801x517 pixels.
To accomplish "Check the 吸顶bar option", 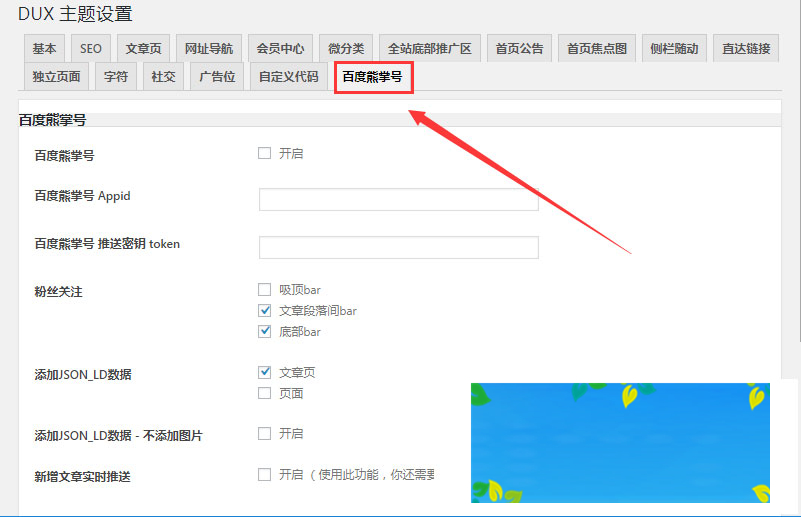I will tap(265, 290).
